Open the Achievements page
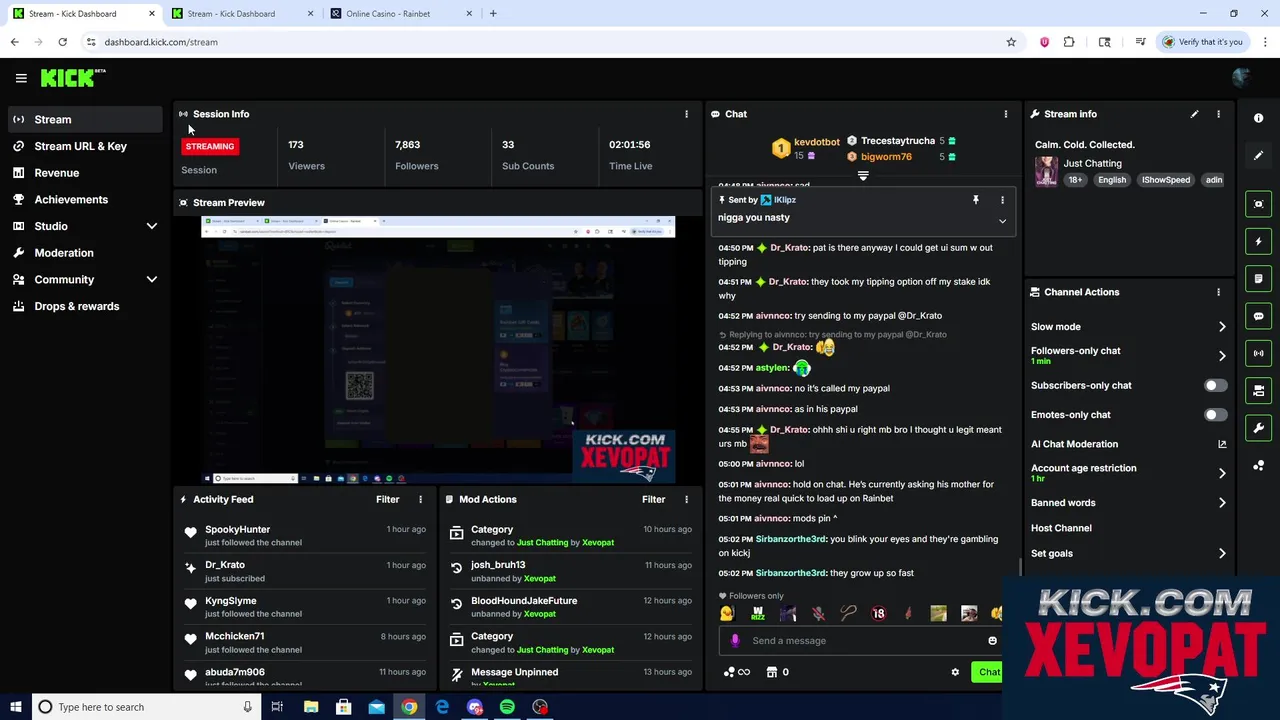Viewport: 1280px width, 720px height. point(85,199)
